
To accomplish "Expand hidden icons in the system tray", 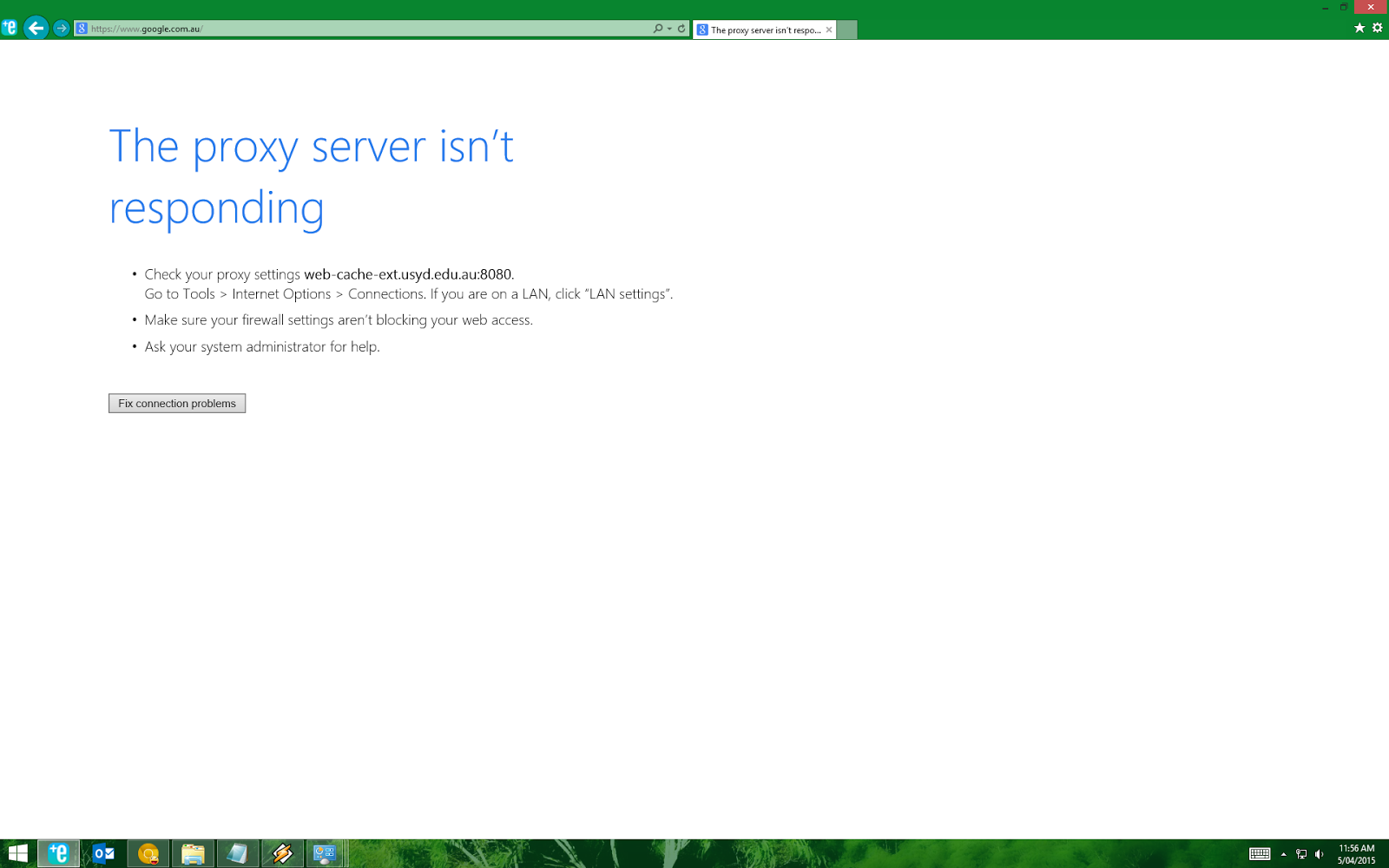I will [1283, 853].
